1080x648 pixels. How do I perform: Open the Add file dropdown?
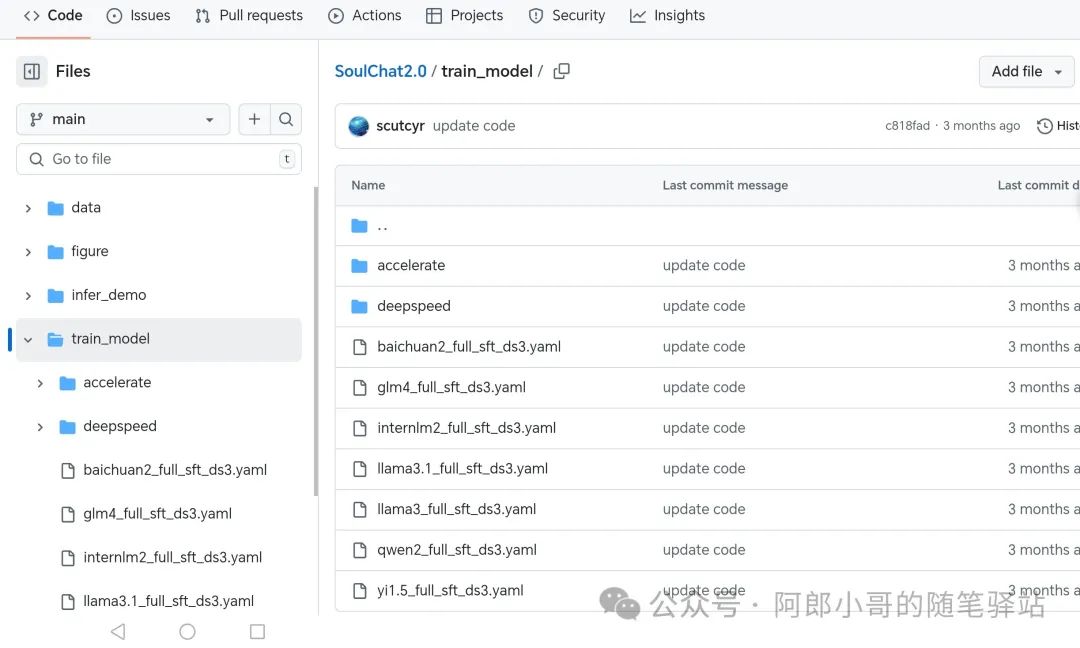point(1026,71)
